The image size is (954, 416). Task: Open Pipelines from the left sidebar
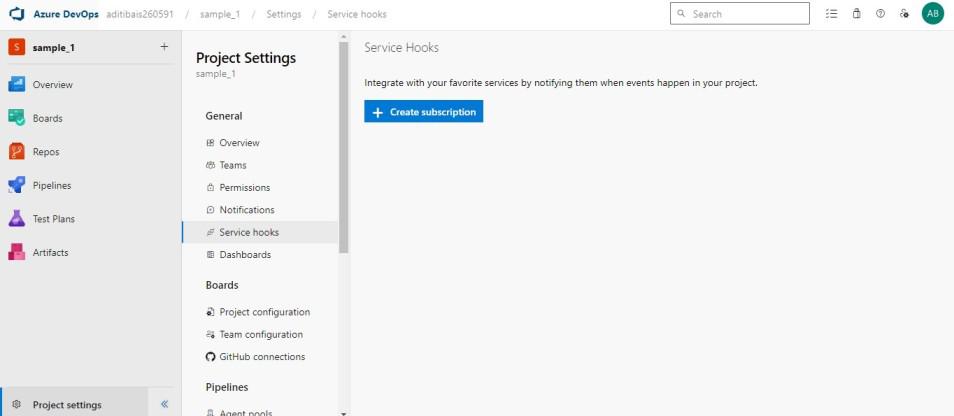(x=51, y=185)
